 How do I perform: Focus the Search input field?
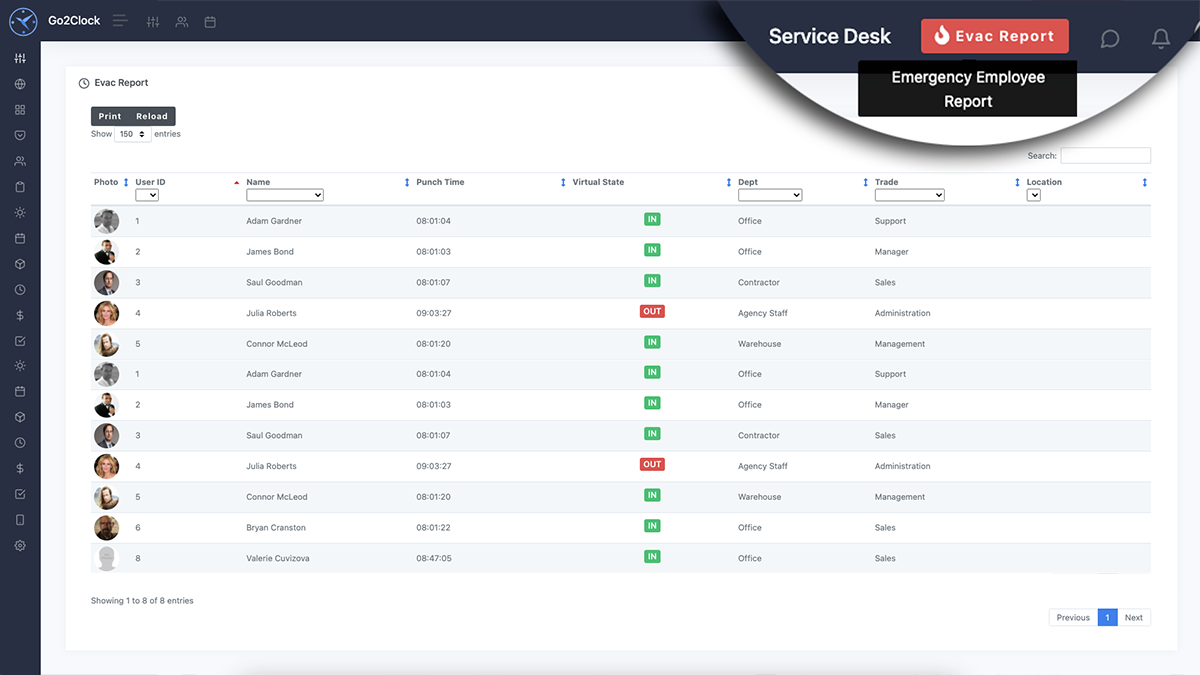click(1105, 156)
